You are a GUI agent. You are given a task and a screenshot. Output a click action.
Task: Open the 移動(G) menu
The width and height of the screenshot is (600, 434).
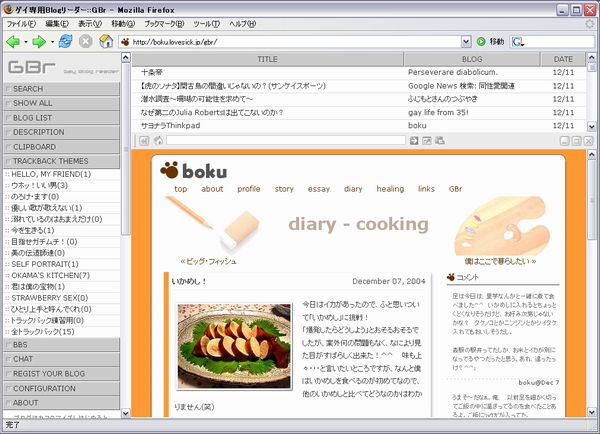(x=123, y=24)
